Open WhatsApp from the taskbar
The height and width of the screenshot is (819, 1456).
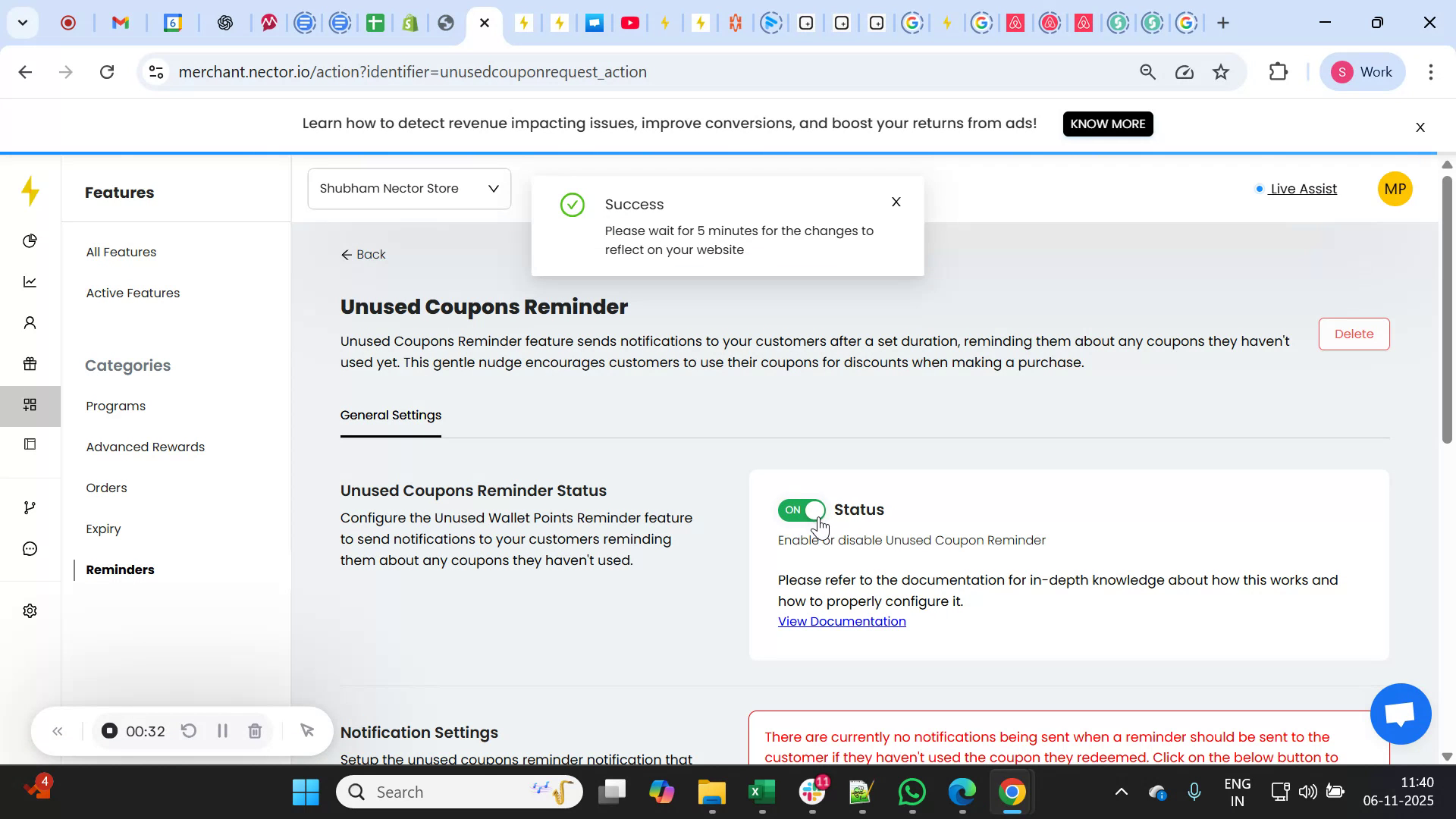click(x=912, y=791)
